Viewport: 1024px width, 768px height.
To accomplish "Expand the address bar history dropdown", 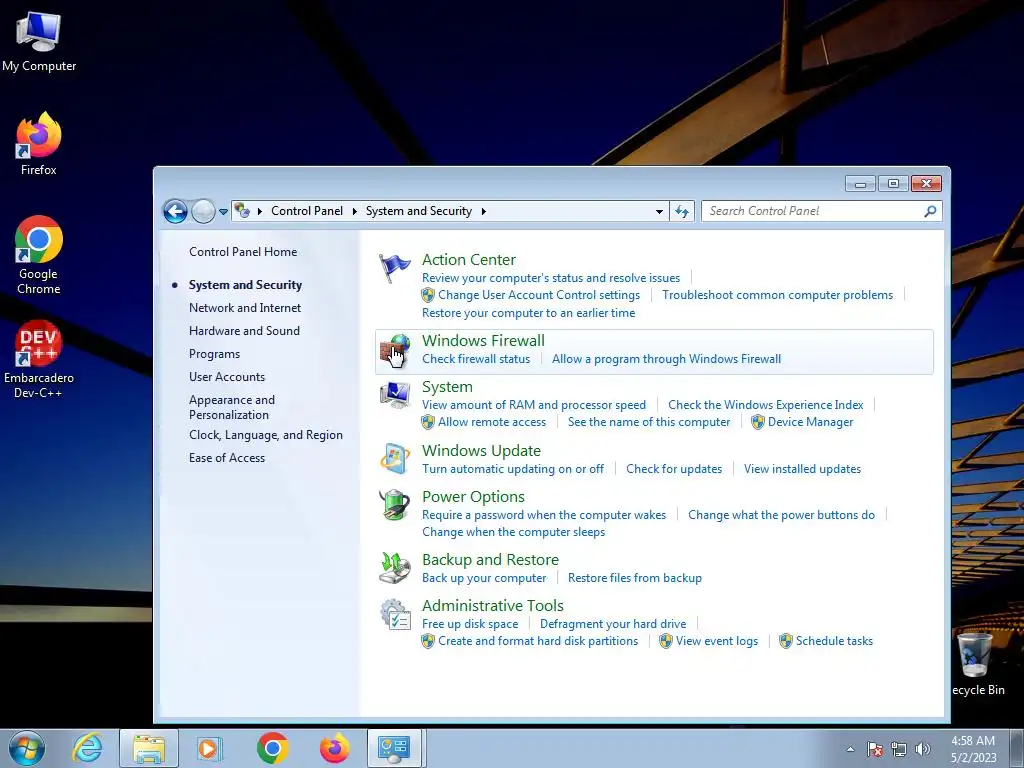I will (x=659, y=212).
